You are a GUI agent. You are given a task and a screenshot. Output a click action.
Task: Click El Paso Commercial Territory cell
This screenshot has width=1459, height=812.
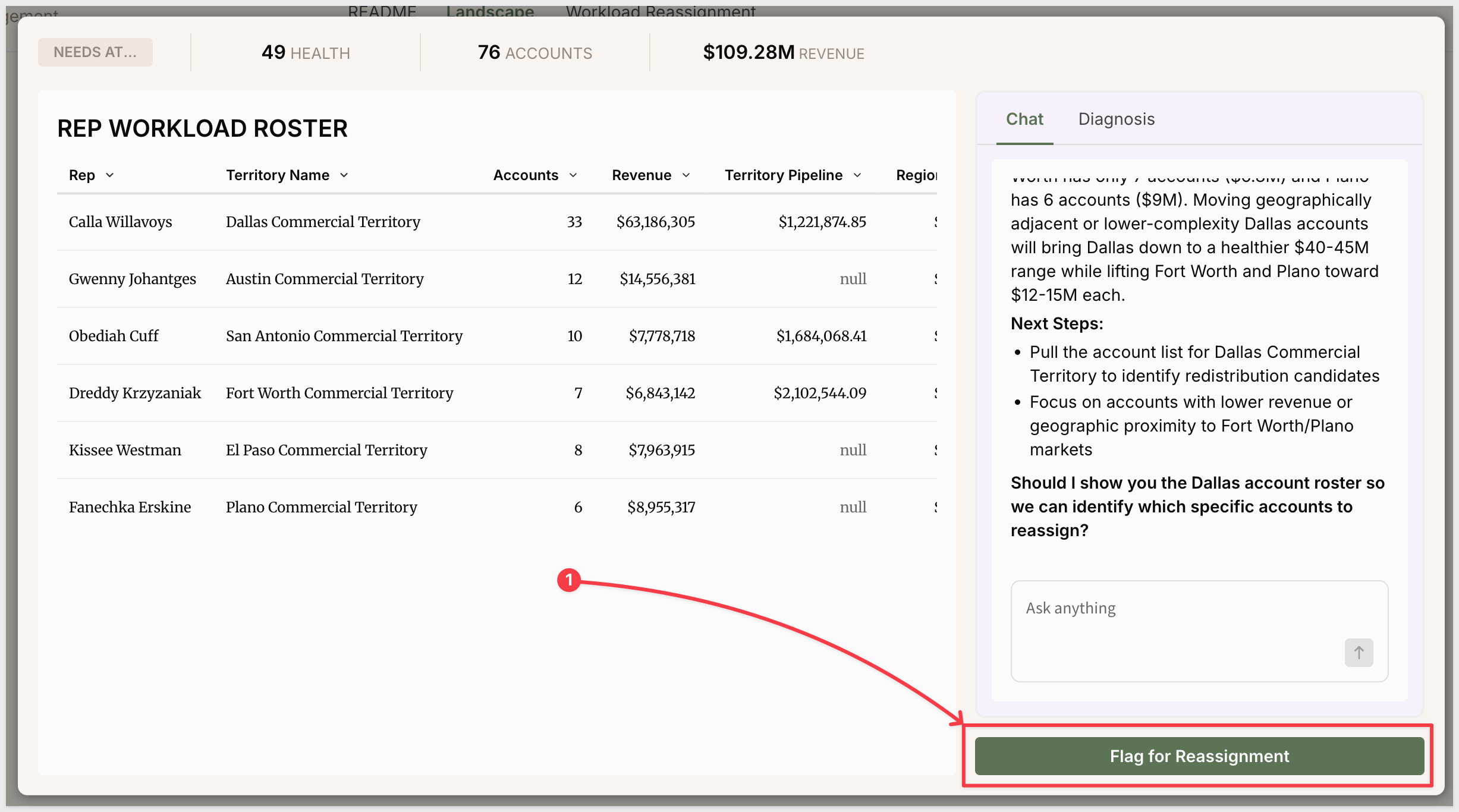click(326, 450)
